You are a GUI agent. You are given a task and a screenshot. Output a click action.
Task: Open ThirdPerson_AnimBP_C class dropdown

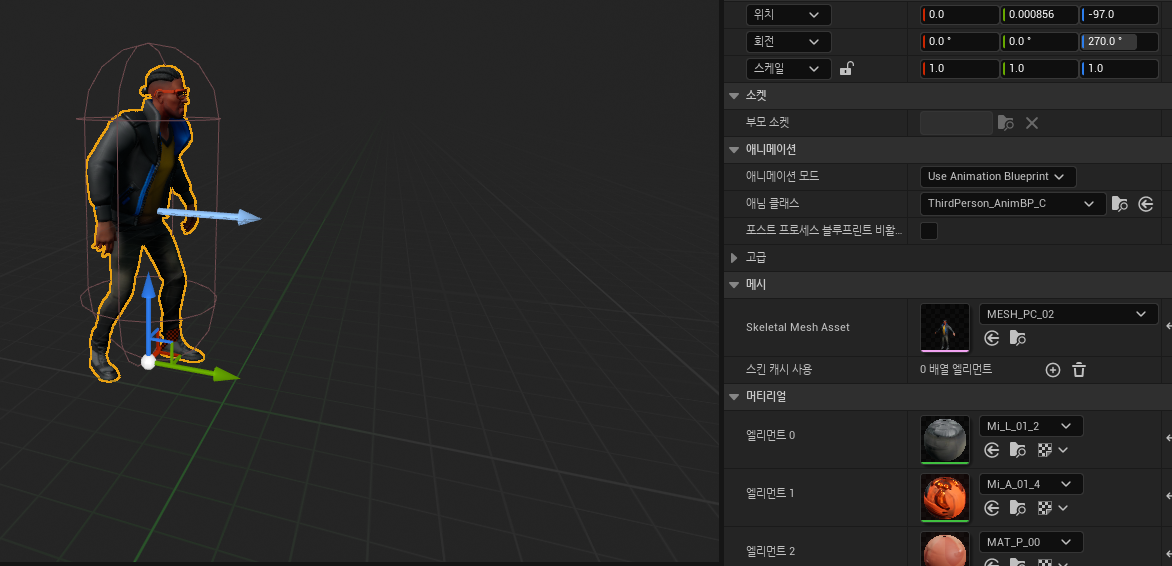pyautogui.click(x=1013, y=203)
